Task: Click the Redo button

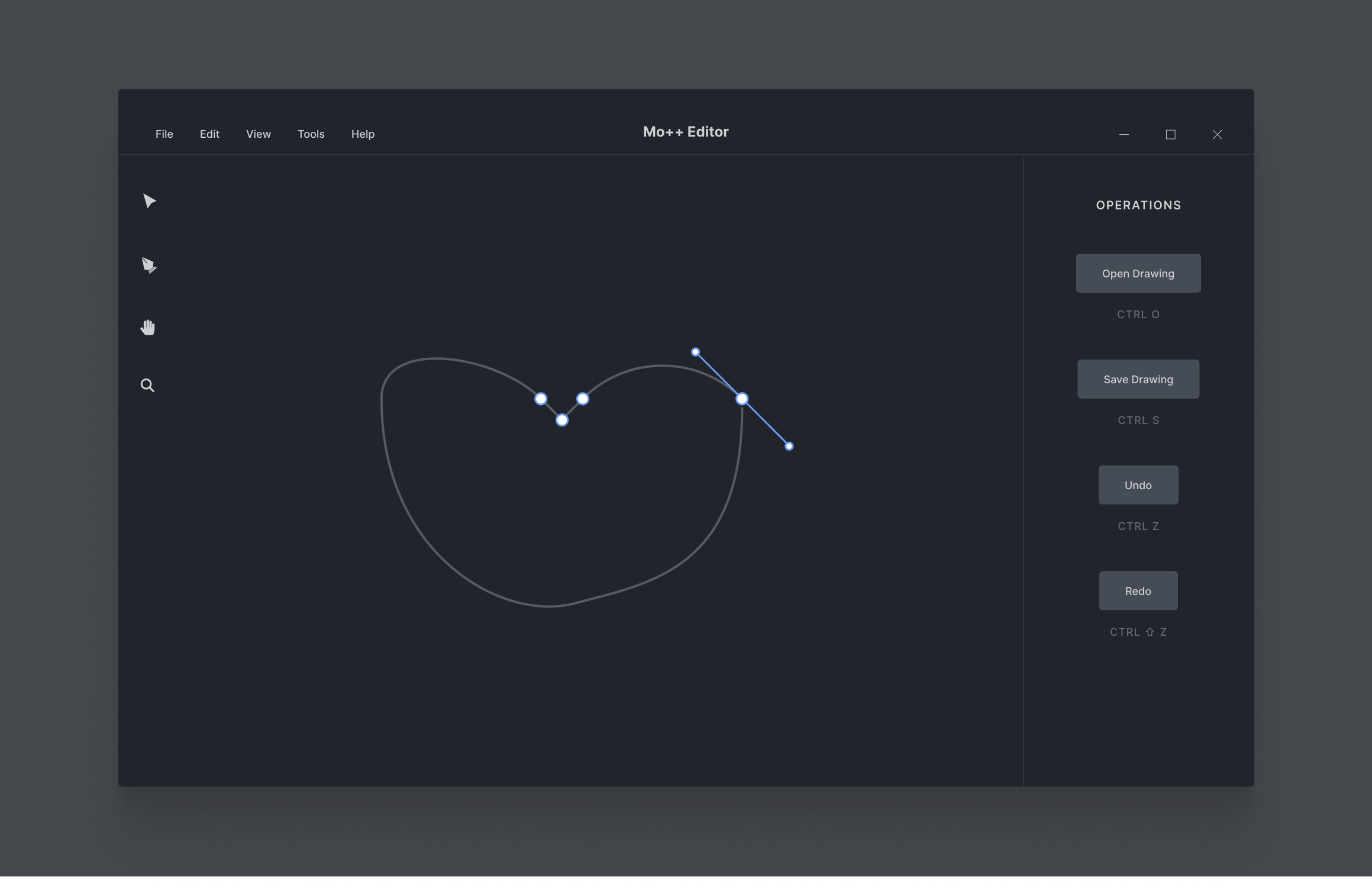Action: click(1138, 591)
